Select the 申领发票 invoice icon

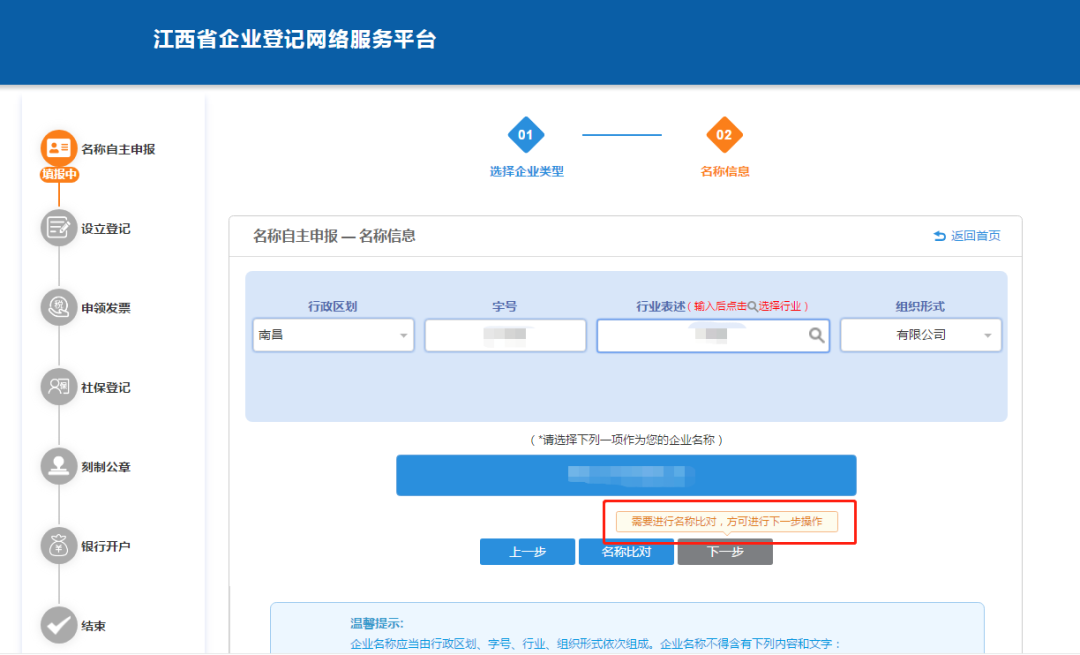(x=59, y=307)
